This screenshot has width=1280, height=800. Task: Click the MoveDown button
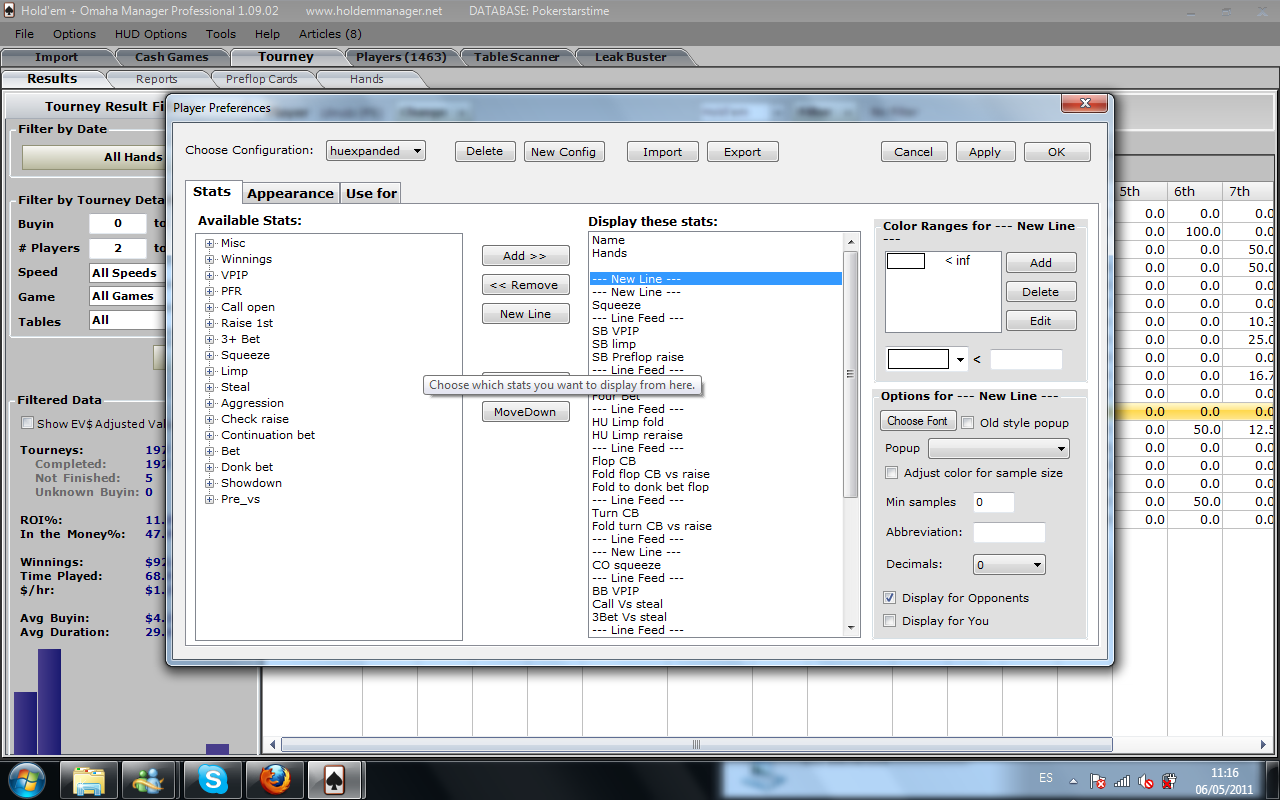526,412
